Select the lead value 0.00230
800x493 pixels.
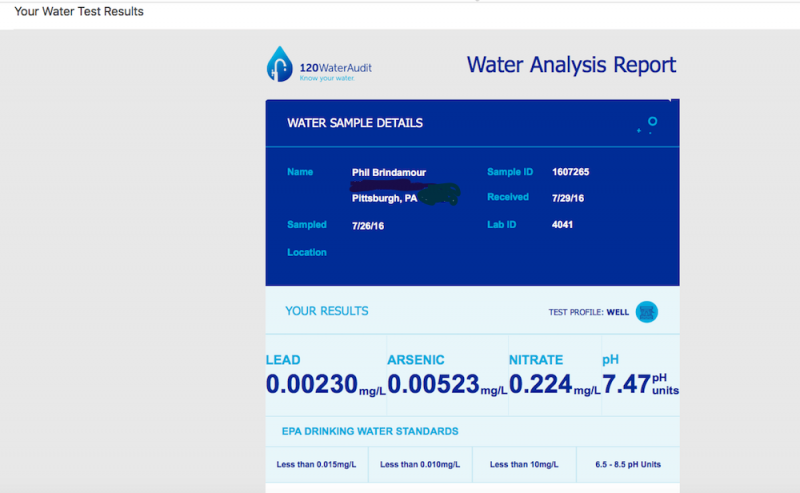312,384
